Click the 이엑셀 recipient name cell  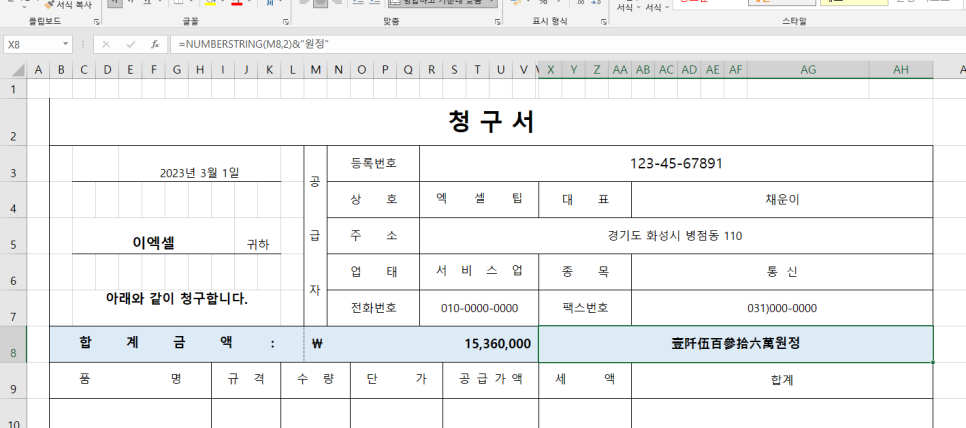pyautogui.click(x=153, y=236)
